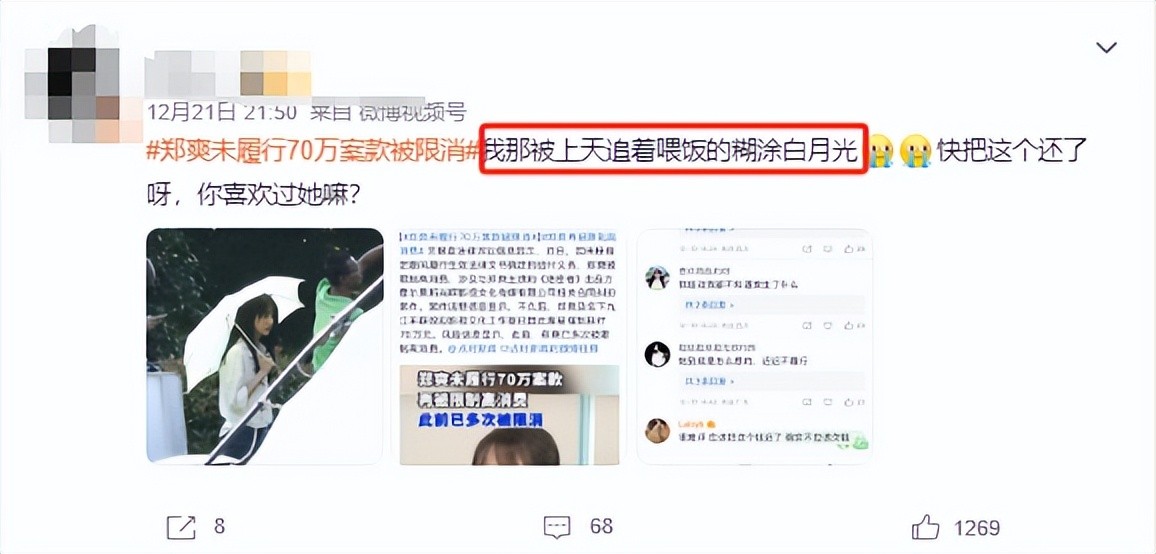The image size is (1156, 554).
Task: Open the news text screenshot thumbnail
Action: (509, 346)
